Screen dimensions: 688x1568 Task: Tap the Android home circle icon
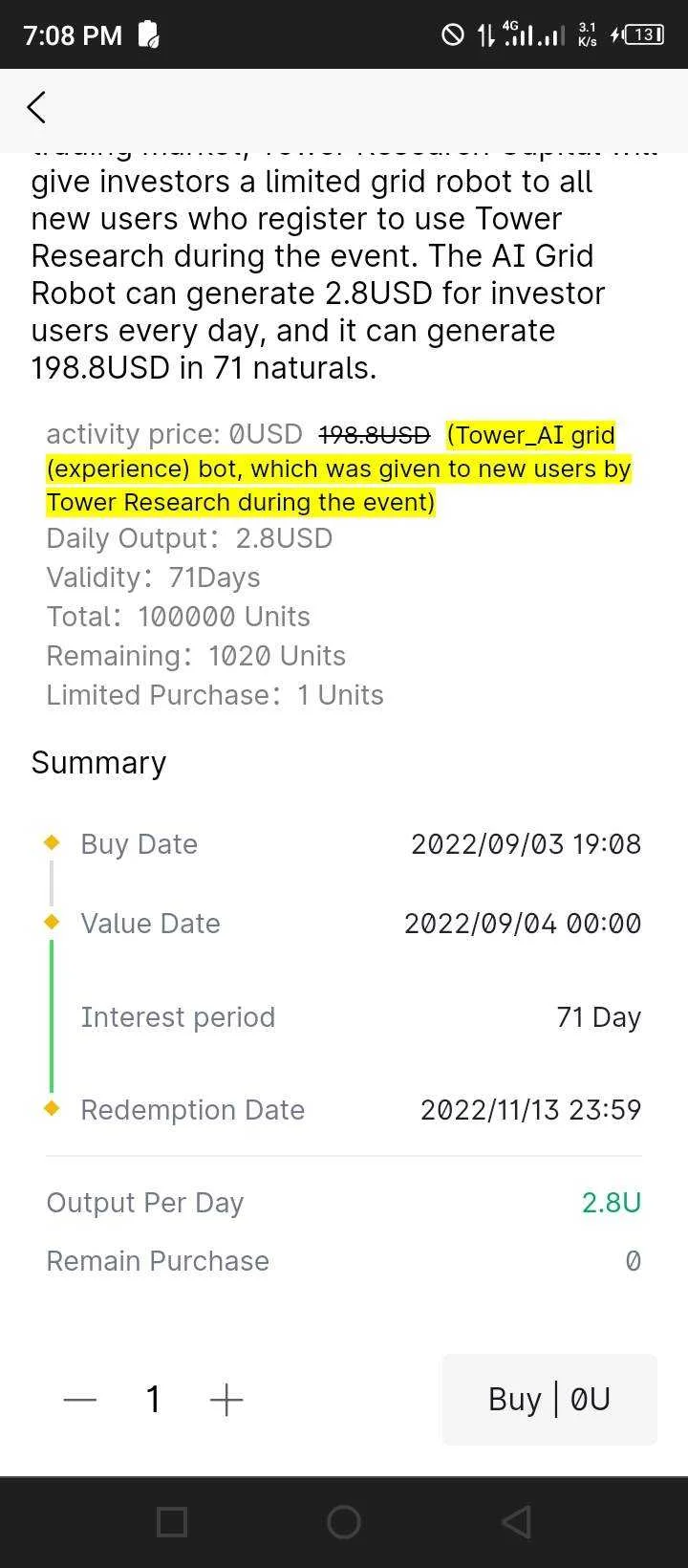[344, 1522]
